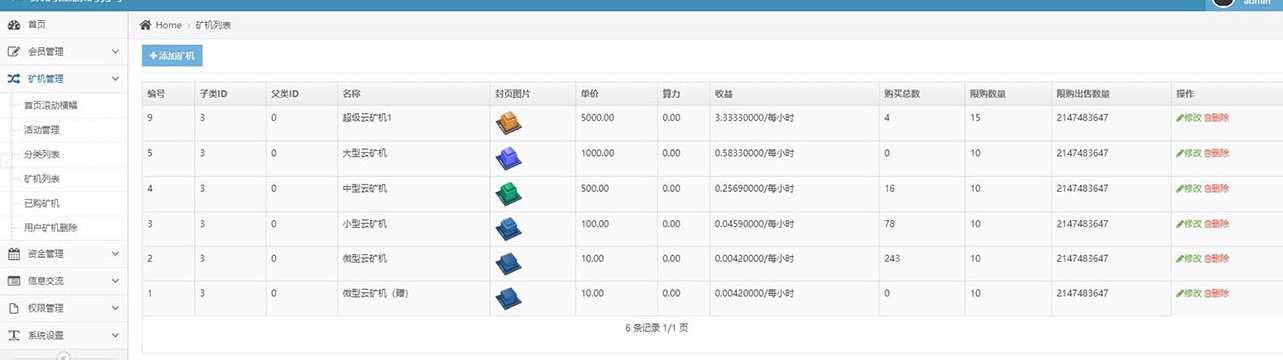Click the 矿机管理 shuffle icon in sidebar
Viewport: 1283px width, 360px height.
[14, 78]
